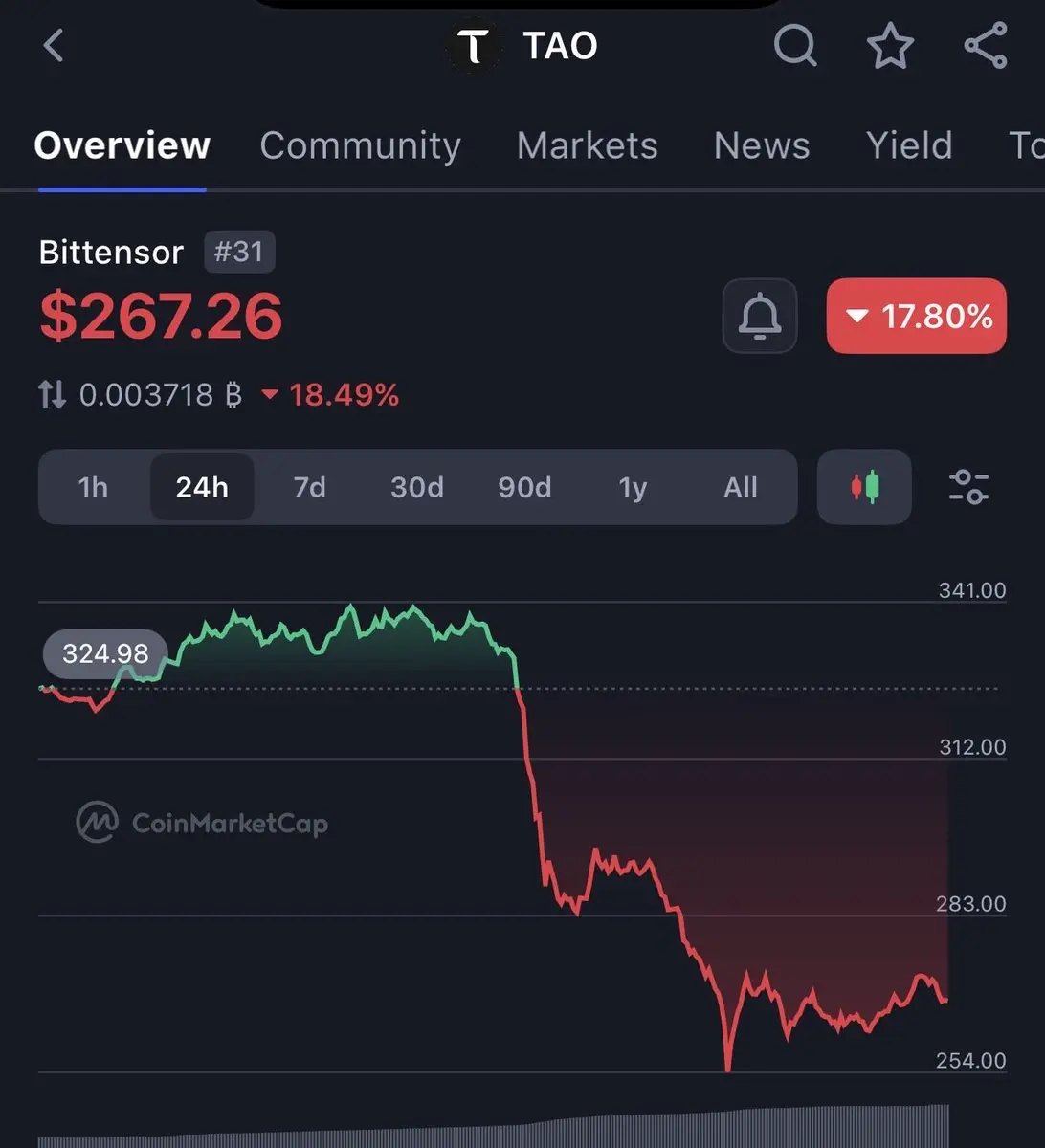Viewport: 1045px width, 1148px height.
Task: Select the 24h chart range
Action: [202, 487]
